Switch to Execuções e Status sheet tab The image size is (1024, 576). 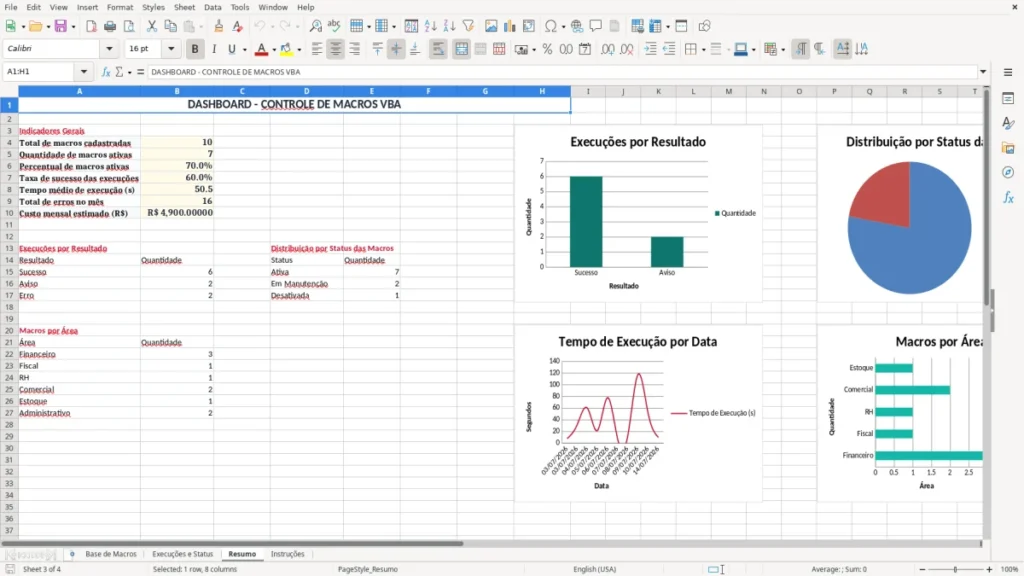point(183,554)
